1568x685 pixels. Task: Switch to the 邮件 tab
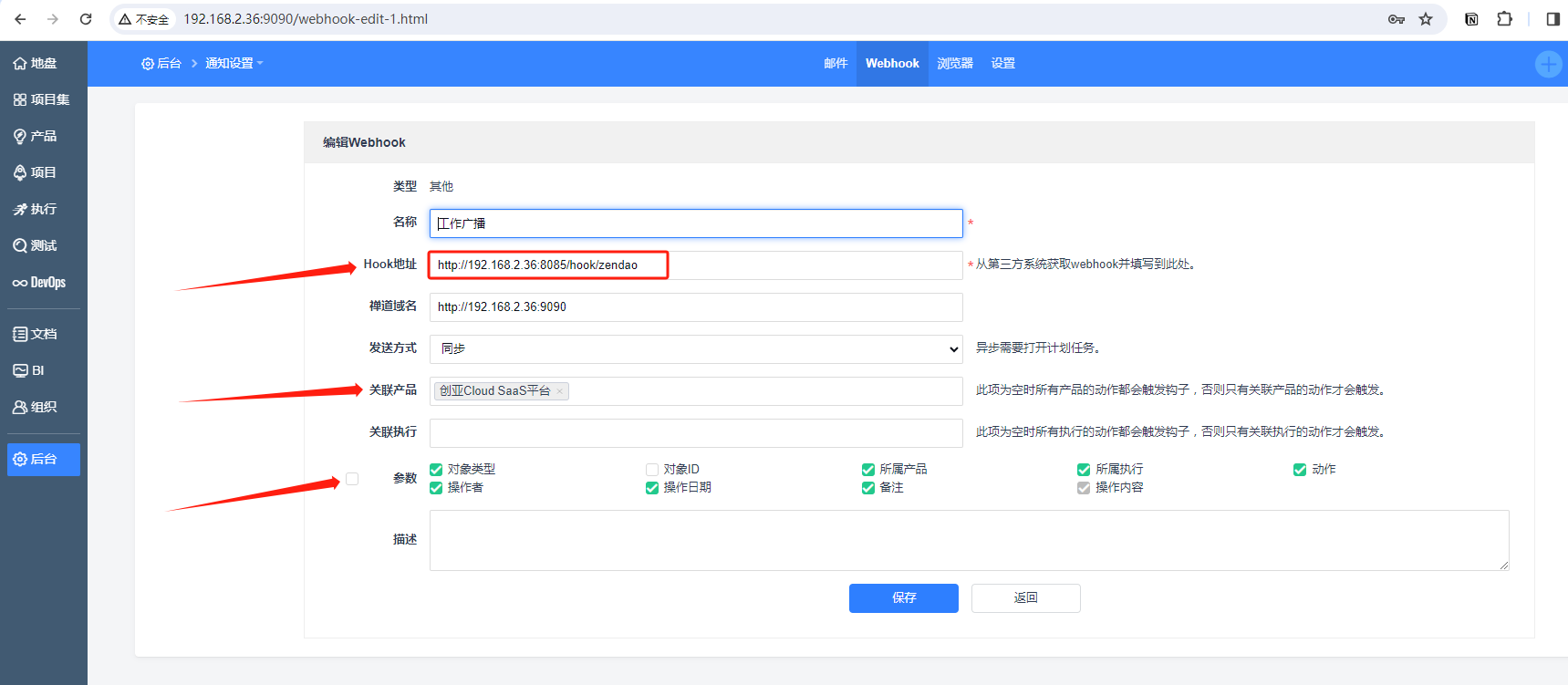coord(835,63)
